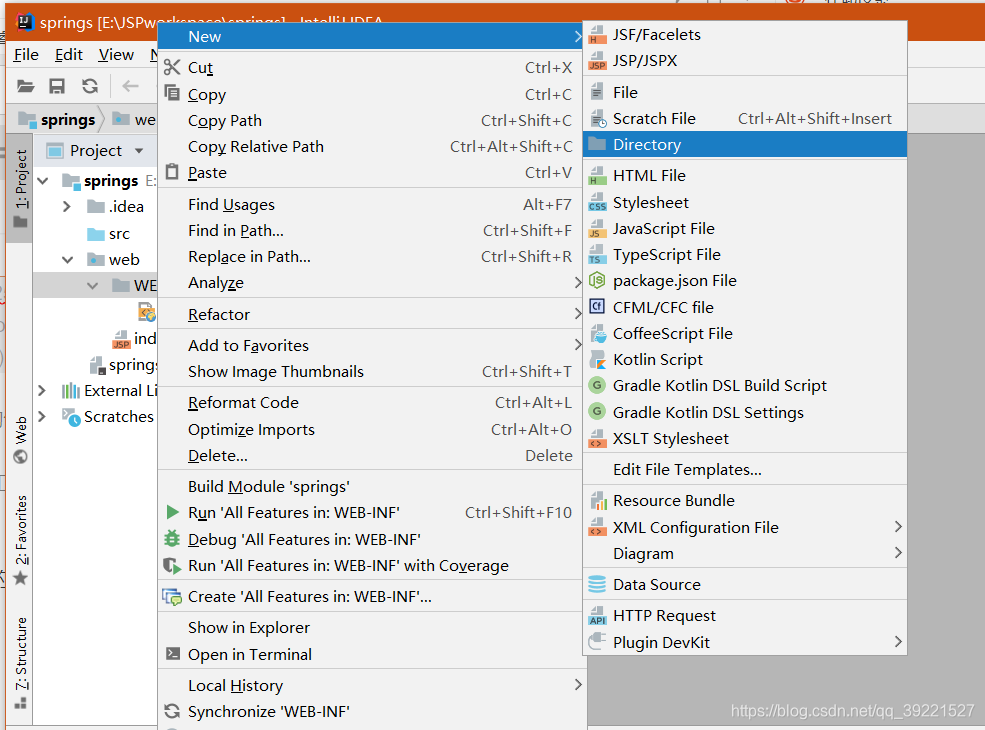
Task: Click the green Run arrow icon
Action: (172, 512)
